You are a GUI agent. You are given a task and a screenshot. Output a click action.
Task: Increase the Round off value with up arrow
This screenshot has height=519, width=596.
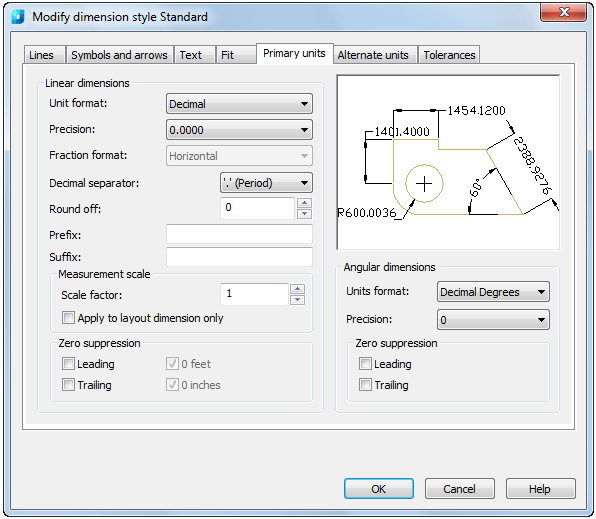[304, 203]
